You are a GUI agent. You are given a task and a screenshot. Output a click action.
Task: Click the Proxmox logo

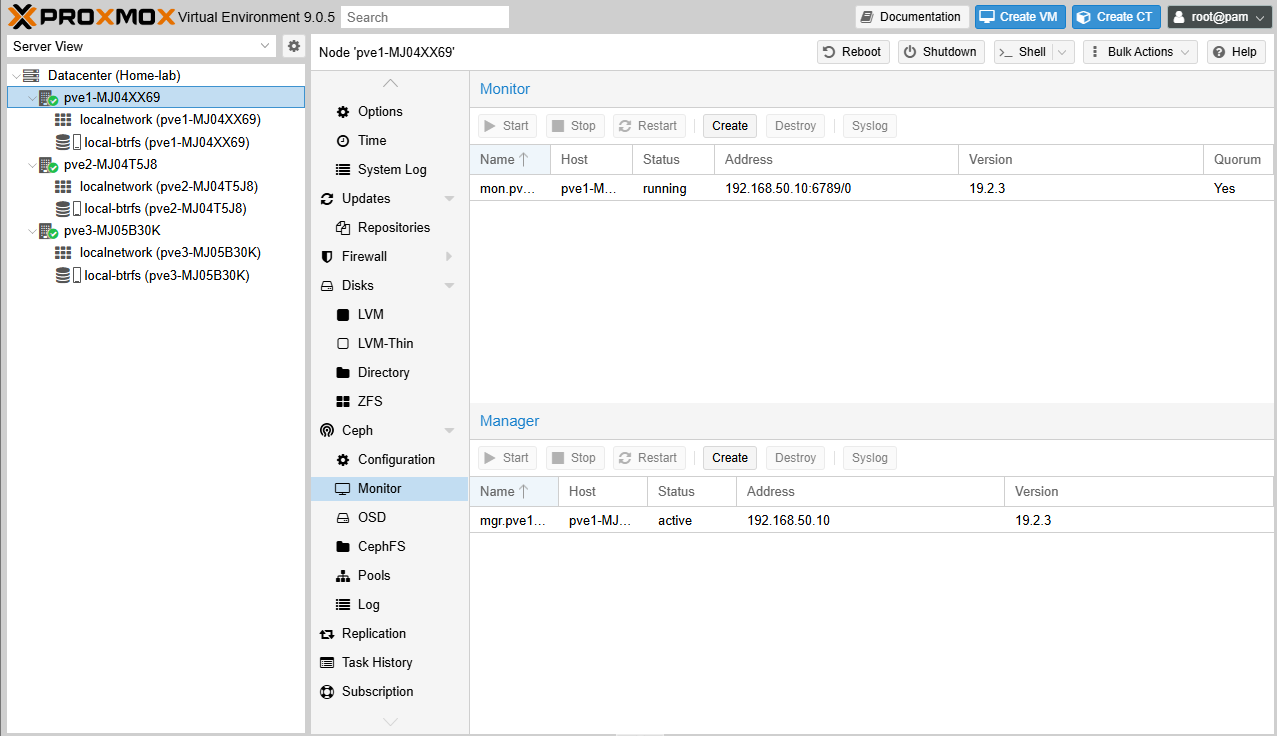91,16
